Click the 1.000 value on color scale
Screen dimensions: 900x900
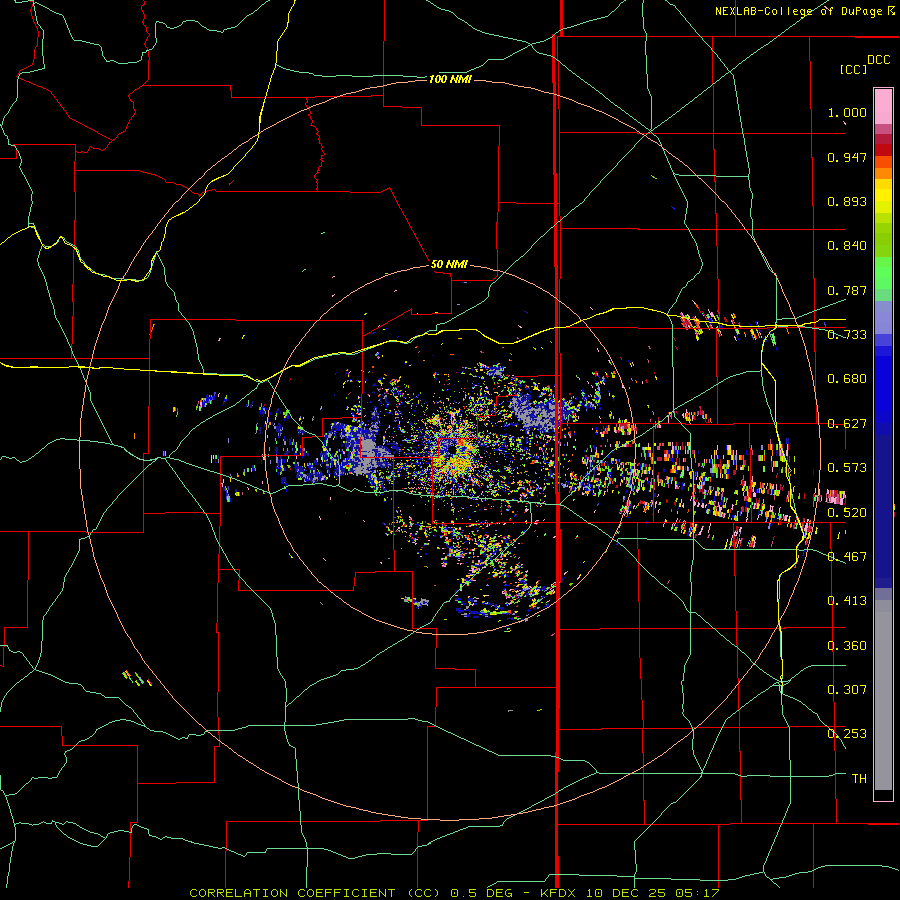847,112
